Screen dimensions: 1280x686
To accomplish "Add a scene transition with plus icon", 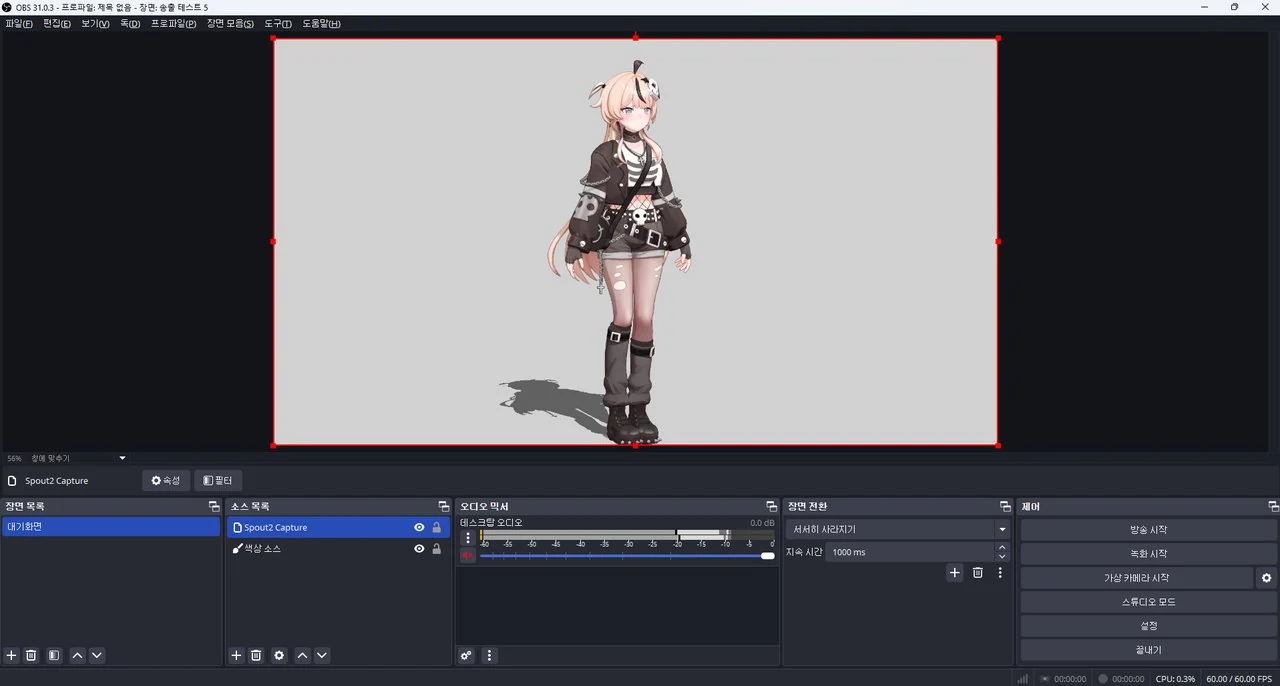I will (x=954, y=572).
